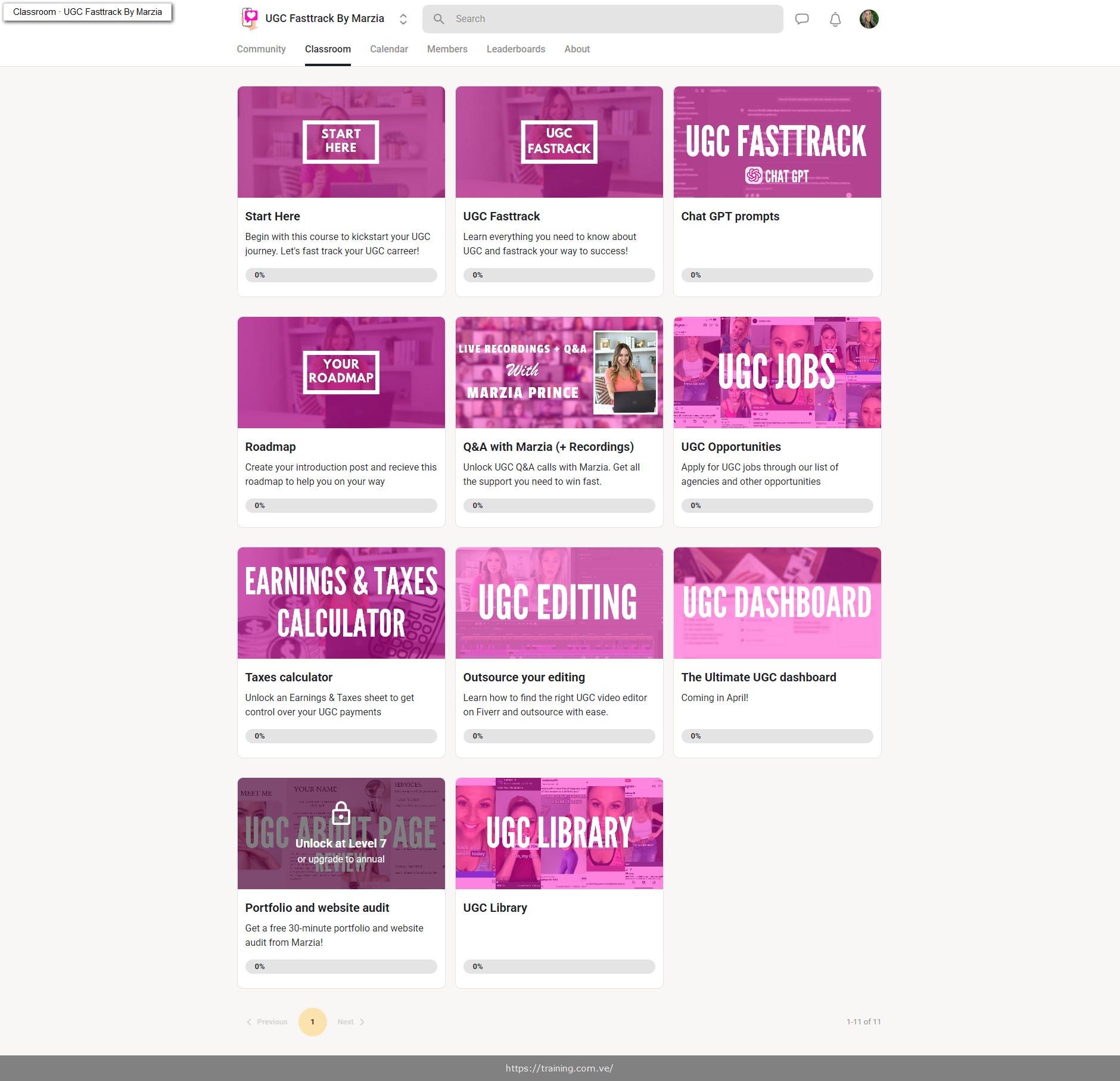Click the search magnifier icon
This screenshot has width=1120, height=1081.
click(x=439, y=19)
